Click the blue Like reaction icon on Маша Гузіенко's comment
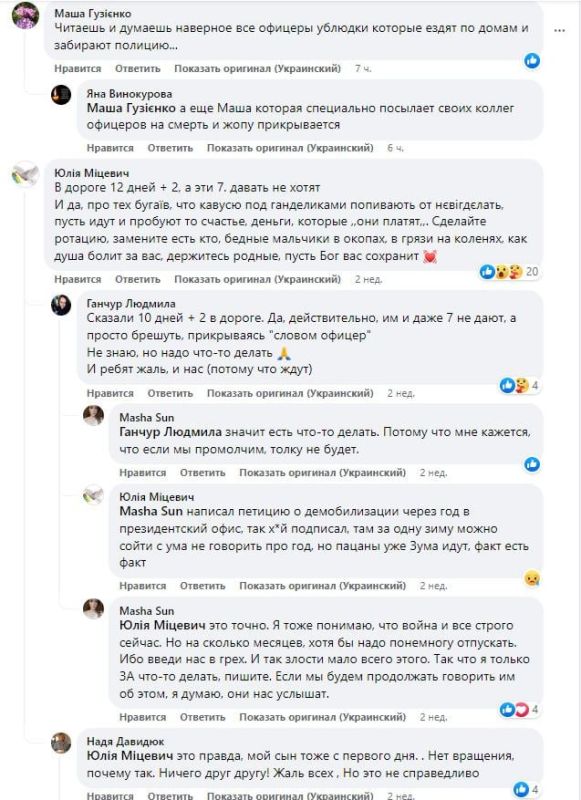 pos(531,62)
